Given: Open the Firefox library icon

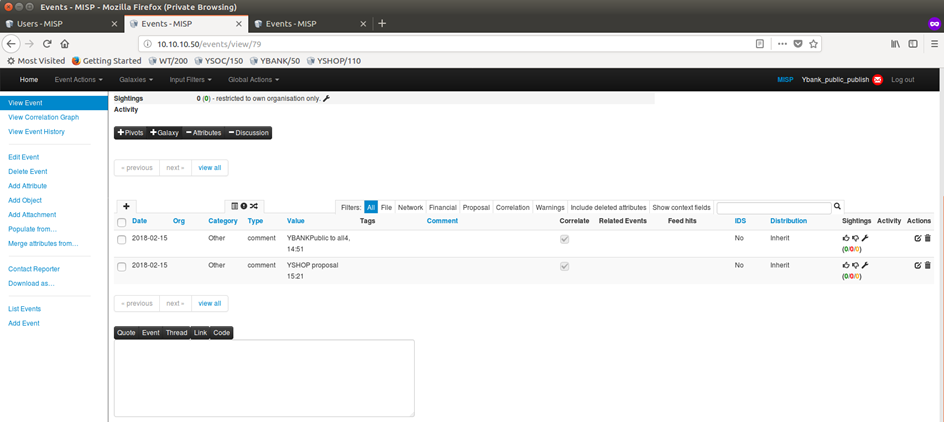Looking at the screenshot, I should point(895,44).
